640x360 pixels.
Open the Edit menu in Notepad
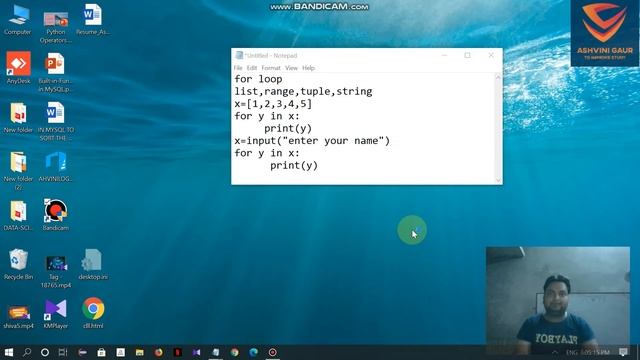tap(252, 68)
